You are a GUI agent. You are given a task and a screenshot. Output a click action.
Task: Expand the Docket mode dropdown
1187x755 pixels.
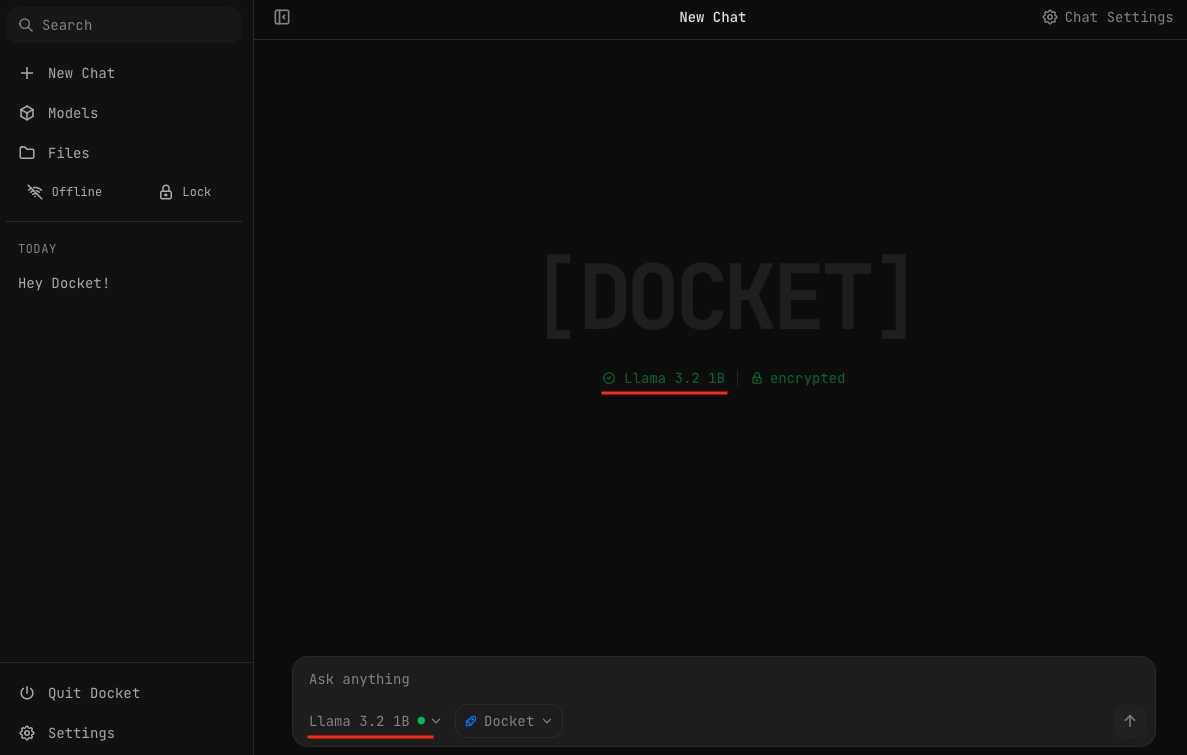pyautogui.click(x=509, y=721)
